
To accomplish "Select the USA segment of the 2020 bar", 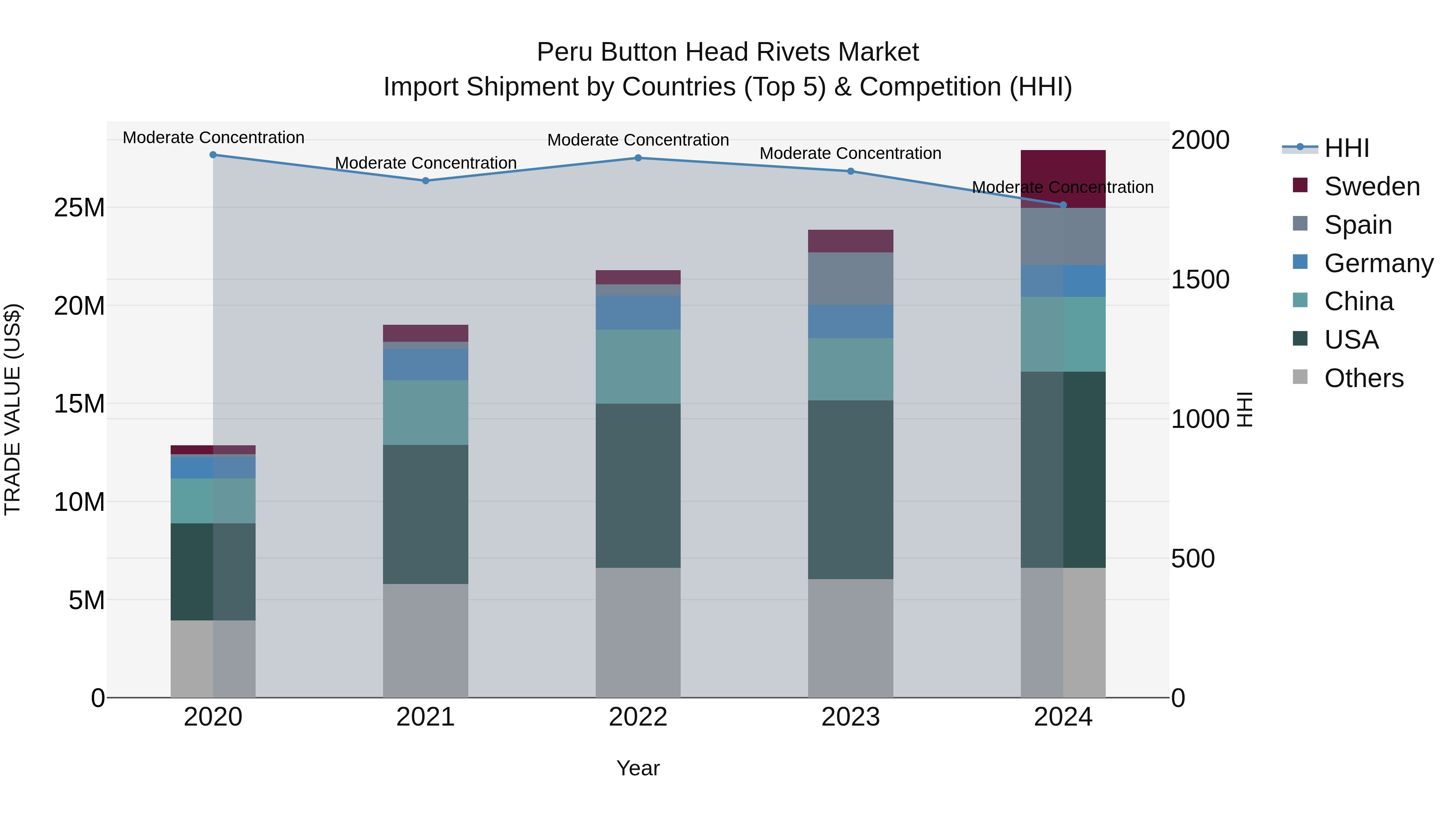I will pyautogui.click(x=213, y=572).
